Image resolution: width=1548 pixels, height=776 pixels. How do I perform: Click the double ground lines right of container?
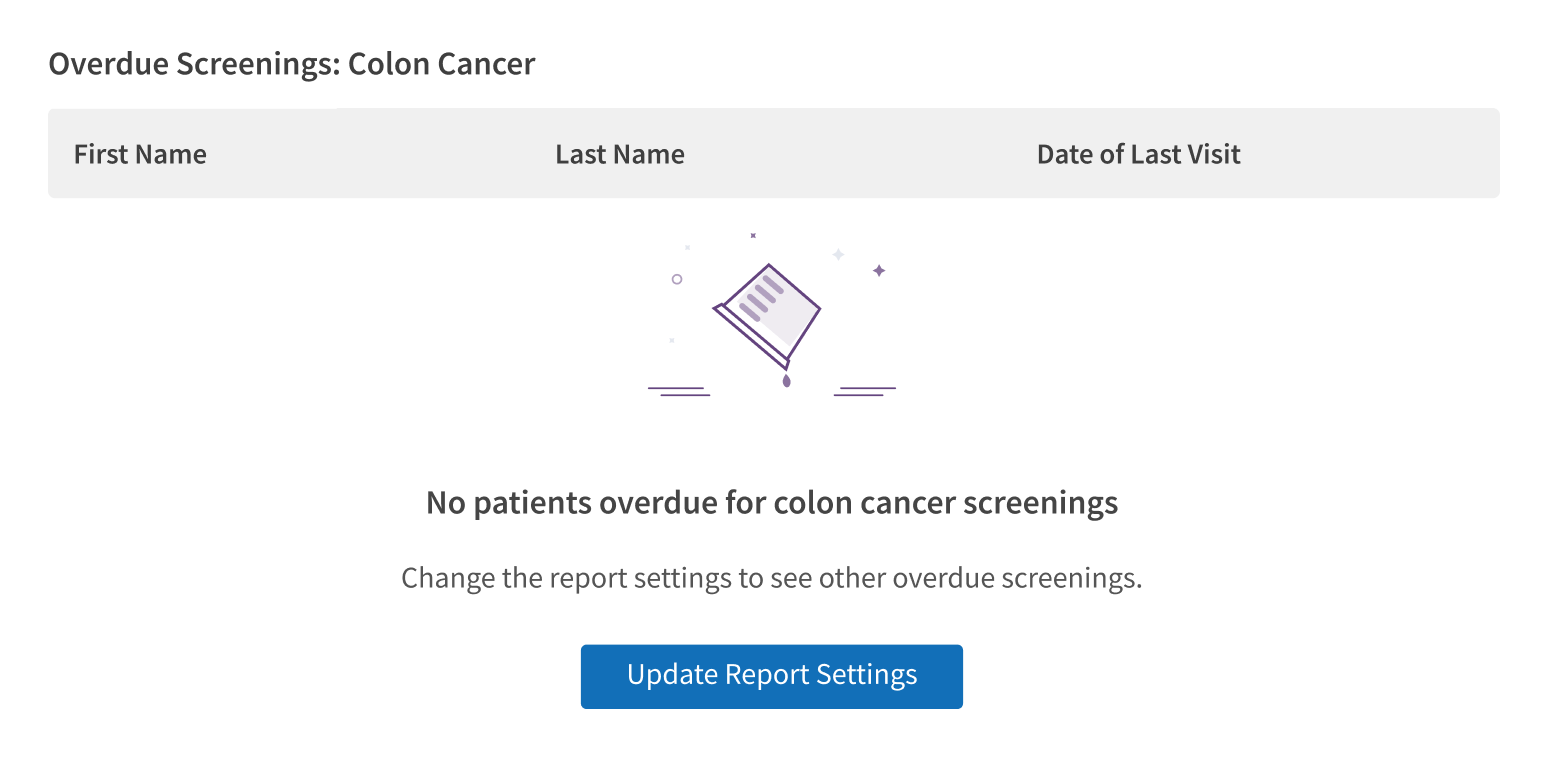point(865,391)
